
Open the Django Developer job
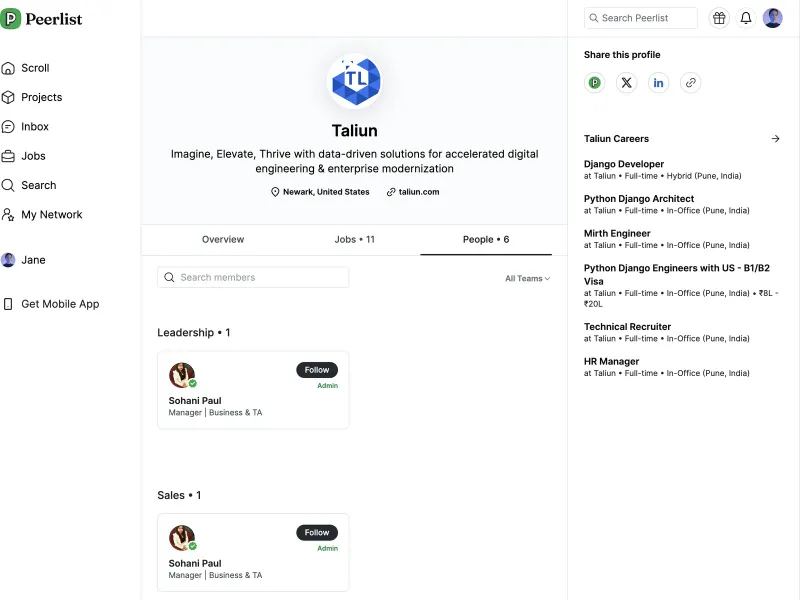[623, 164]
